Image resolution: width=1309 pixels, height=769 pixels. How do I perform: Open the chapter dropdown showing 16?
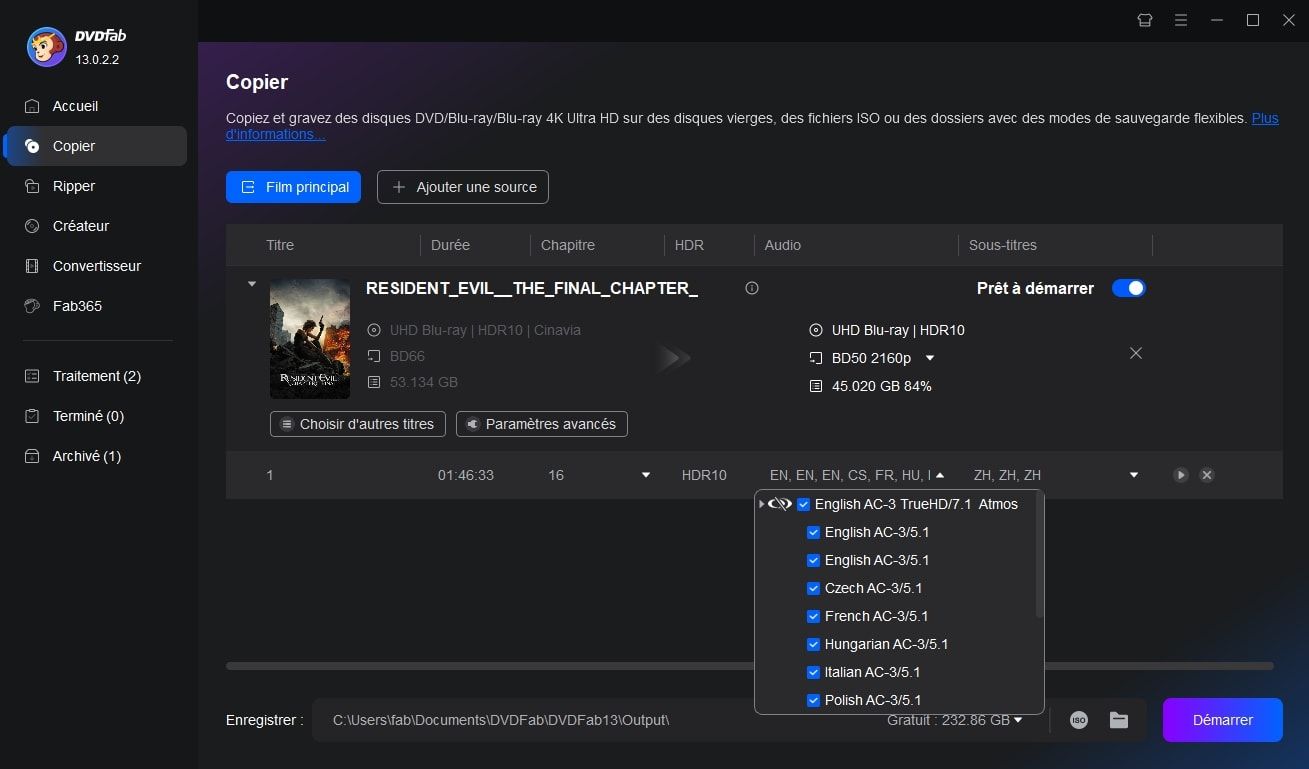point(646,475)
